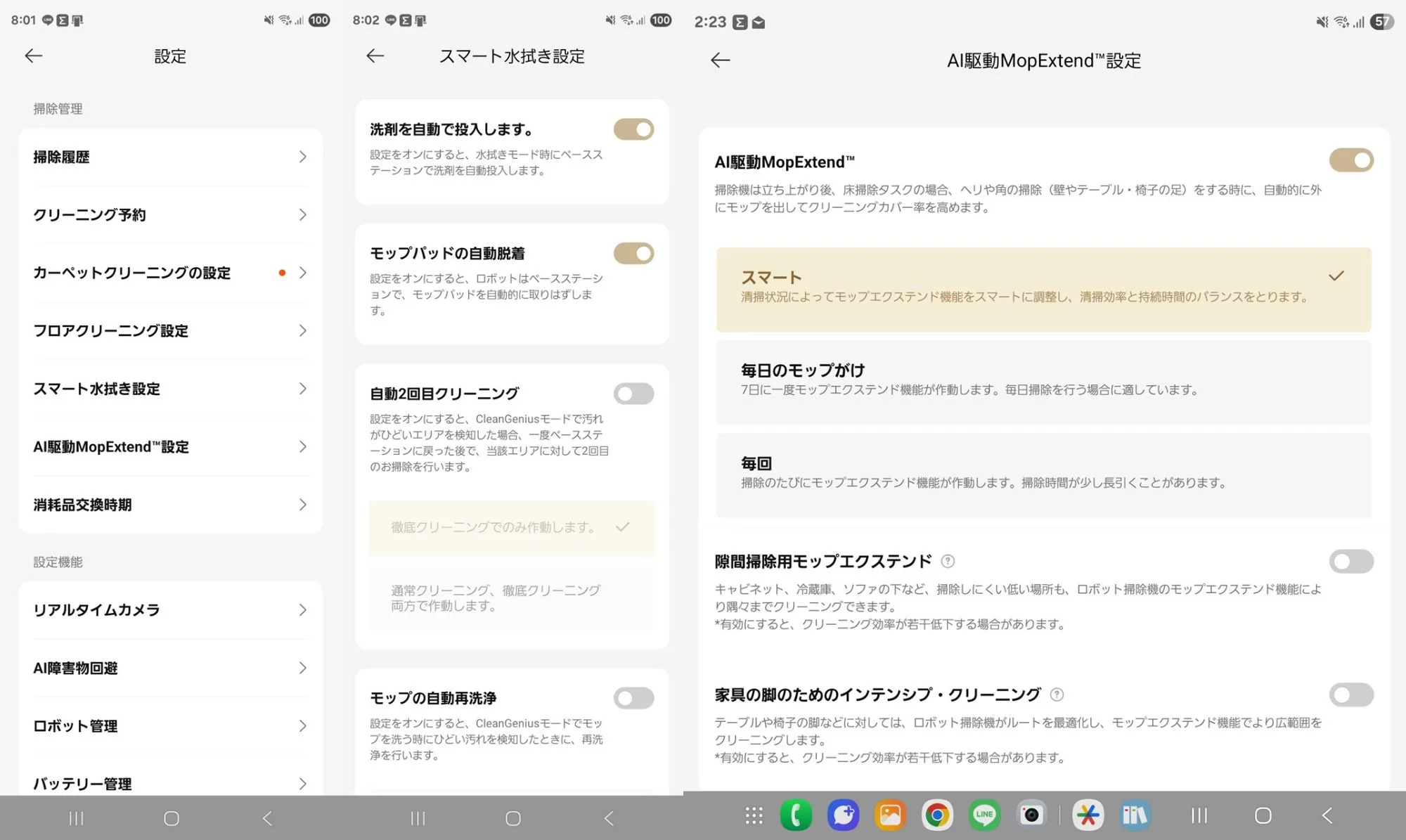Open カーペットクリーニングの設定 chevron
Screen dimensions: 1406x840
pyautogui.click(x=302, y=273)
